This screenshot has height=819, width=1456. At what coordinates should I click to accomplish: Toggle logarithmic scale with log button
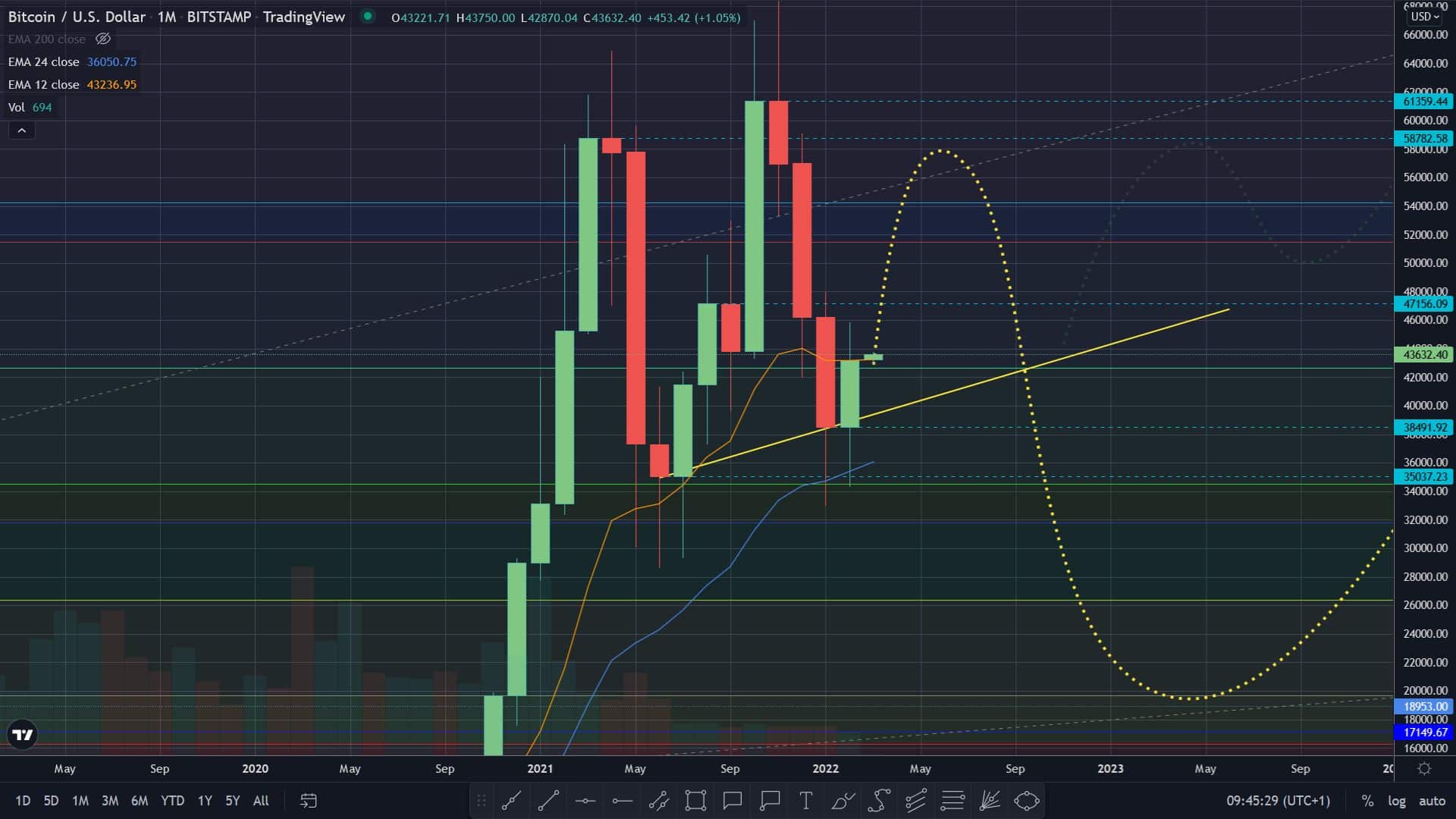pyautogui.click(x=1396, y=801)
